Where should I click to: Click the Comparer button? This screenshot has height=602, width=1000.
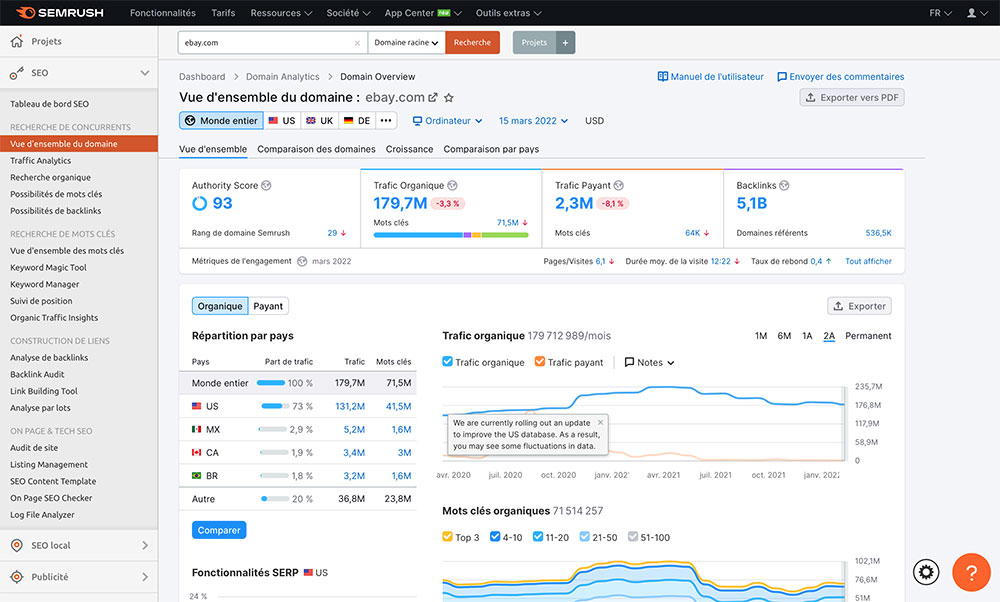tap(219, 530)
